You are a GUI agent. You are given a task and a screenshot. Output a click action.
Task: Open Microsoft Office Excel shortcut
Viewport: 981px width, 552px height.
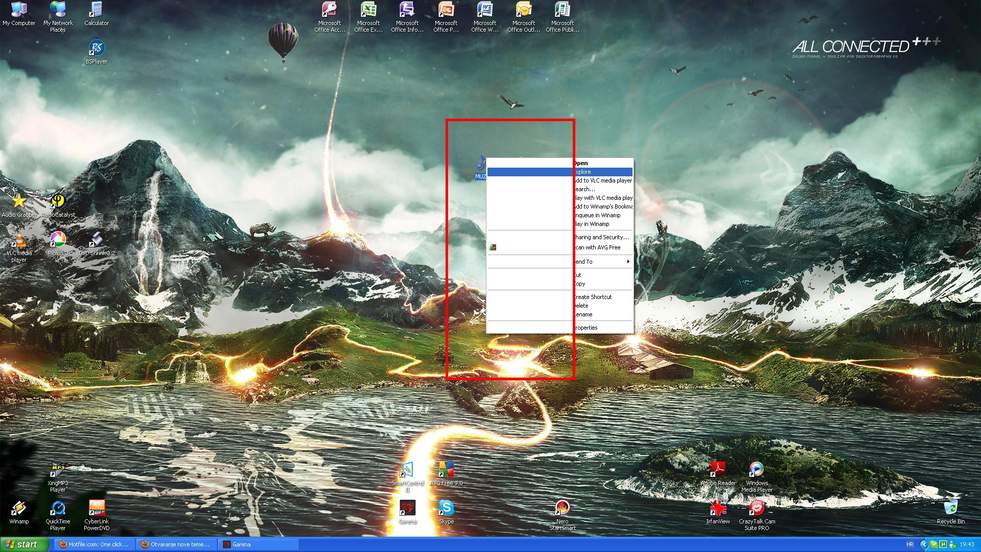[x=368, y=17]
